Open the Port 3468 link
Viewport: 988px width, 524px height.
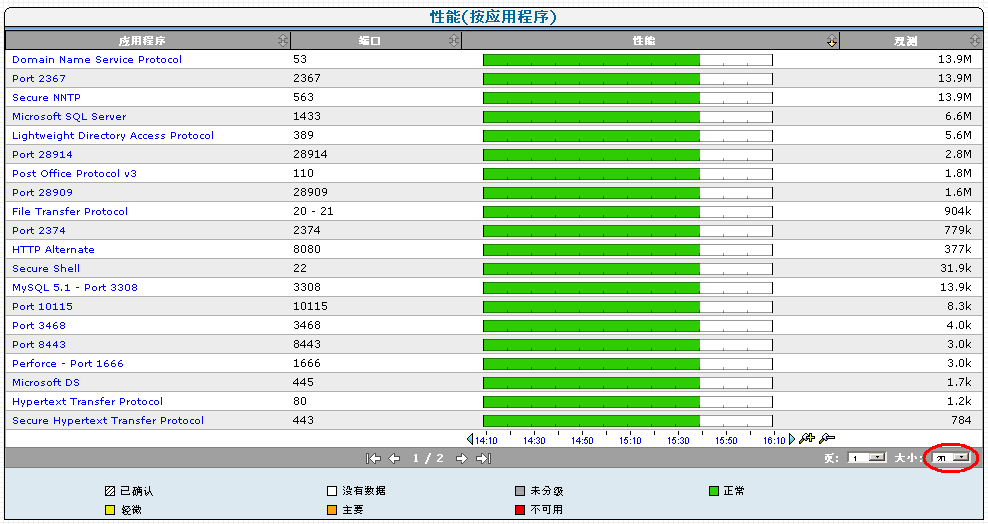coord(39,326)
